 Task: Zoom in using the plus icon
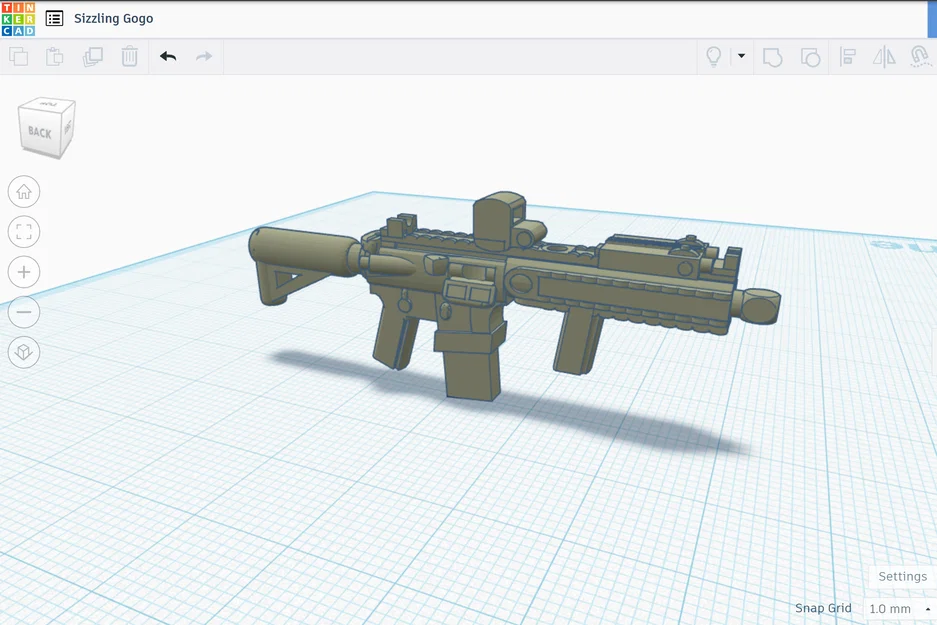tap(23, 271)
